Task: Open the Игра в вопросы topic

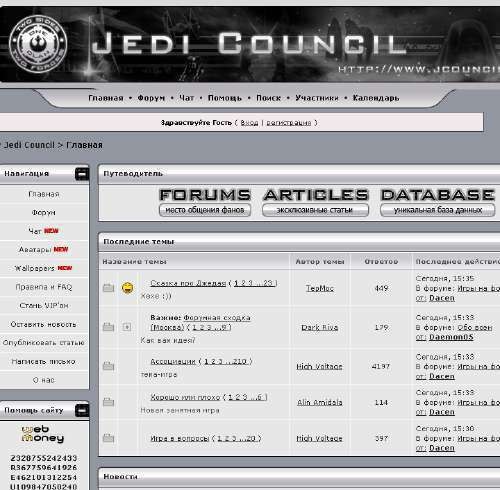Action: coord(180,438)
